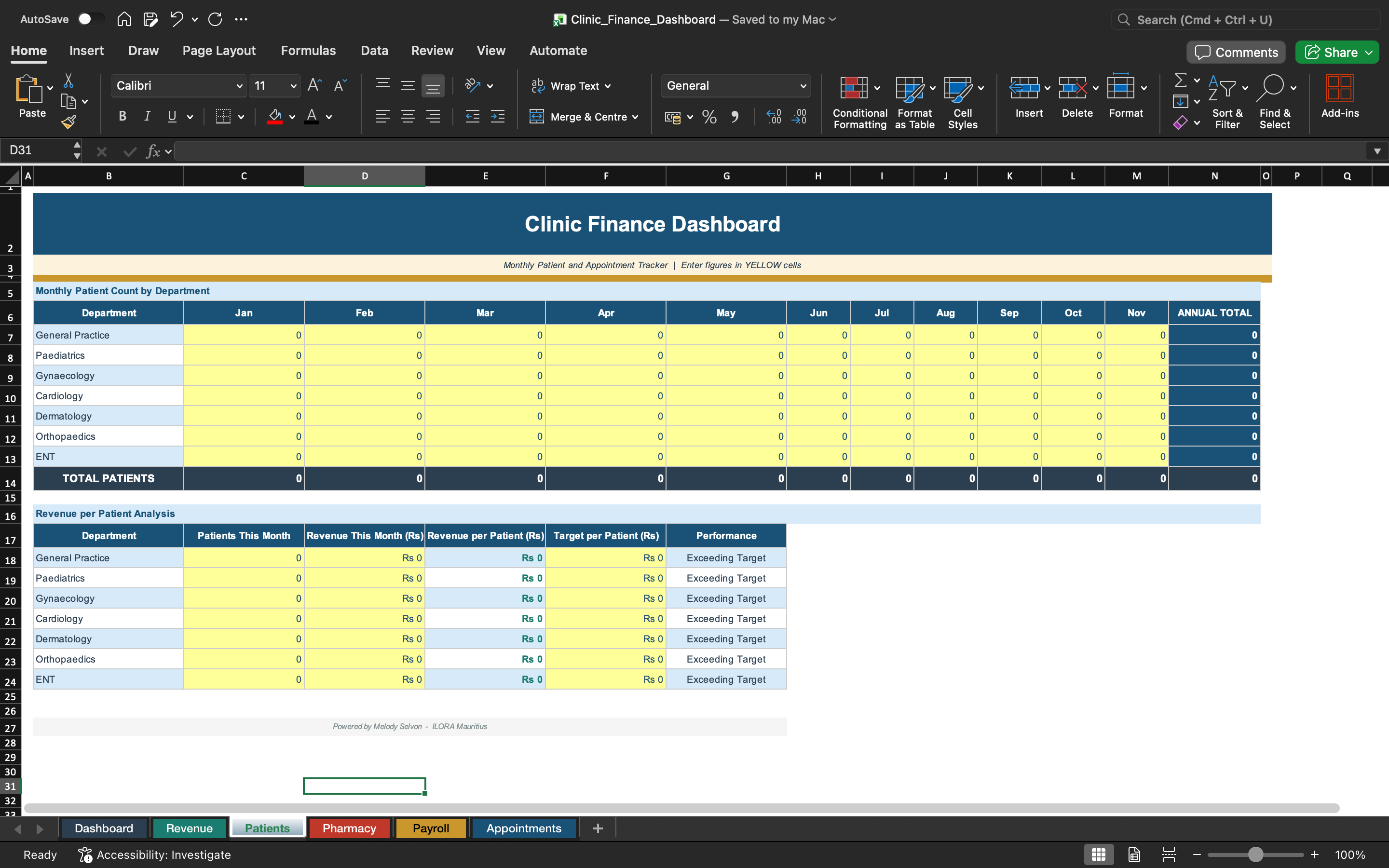Click the Save icon in title bar
Viewport: 1389px width, 868px height.
coord(150,19)
